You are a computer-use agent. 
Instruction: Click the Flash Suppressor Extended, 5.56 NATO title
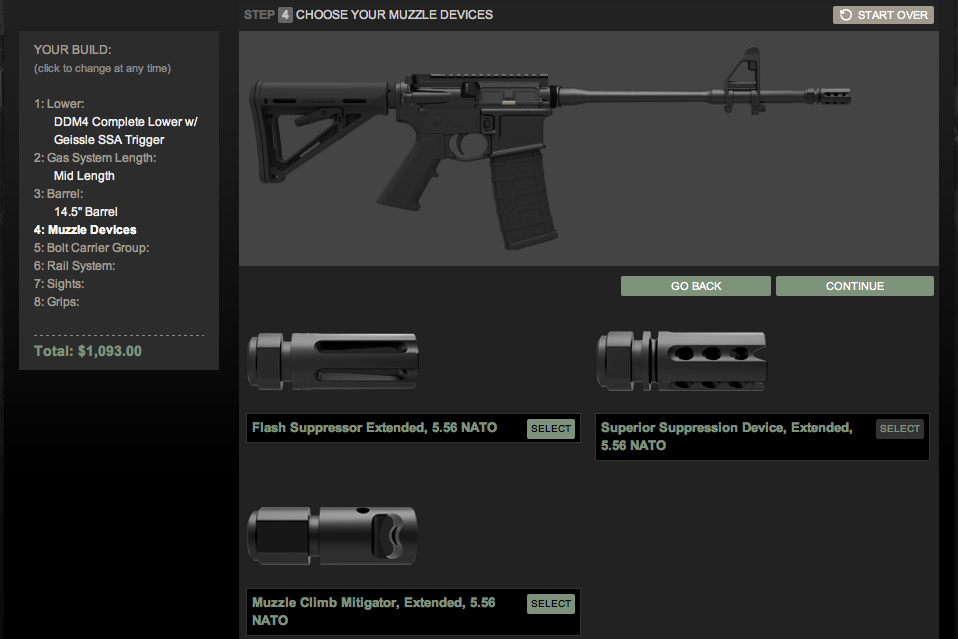coord(375,428)
